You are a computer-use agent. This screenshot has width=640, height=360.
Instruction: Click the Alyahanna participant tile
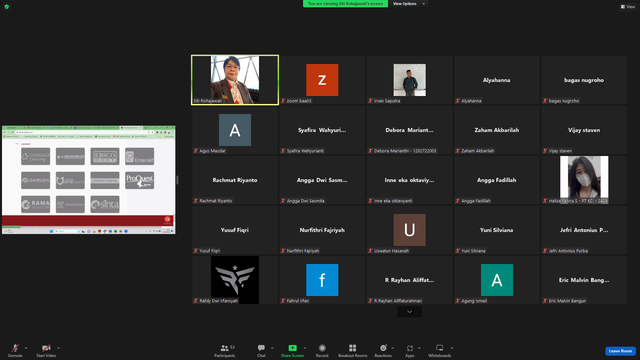[497, 80]
